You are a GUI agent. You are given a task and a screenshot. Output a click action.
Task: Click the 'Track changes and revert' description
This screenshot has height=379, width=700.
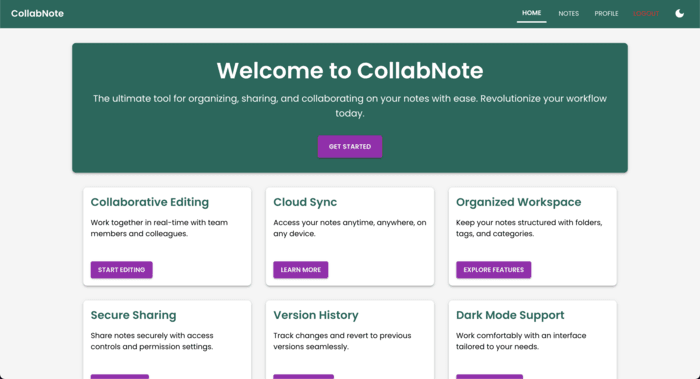pos(342,341)
